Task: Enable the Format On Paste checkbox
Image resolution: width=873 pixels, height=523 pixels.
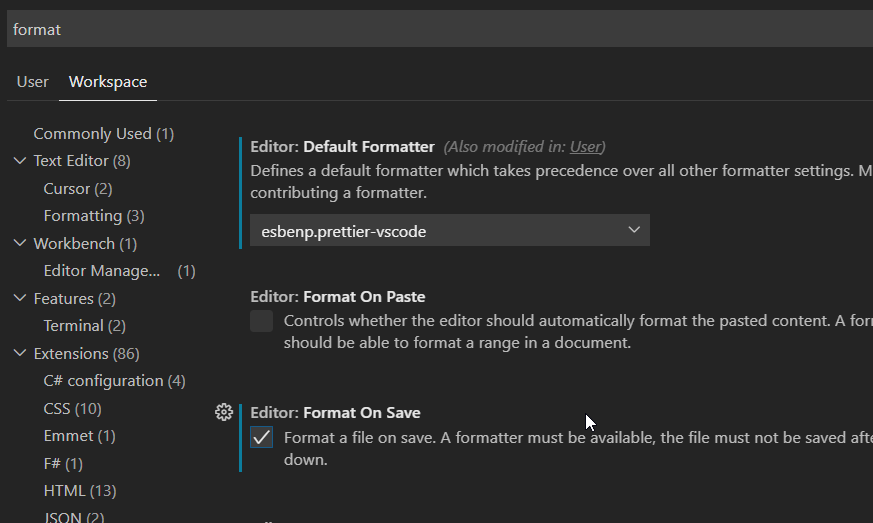Action: (x=262, y=321)
